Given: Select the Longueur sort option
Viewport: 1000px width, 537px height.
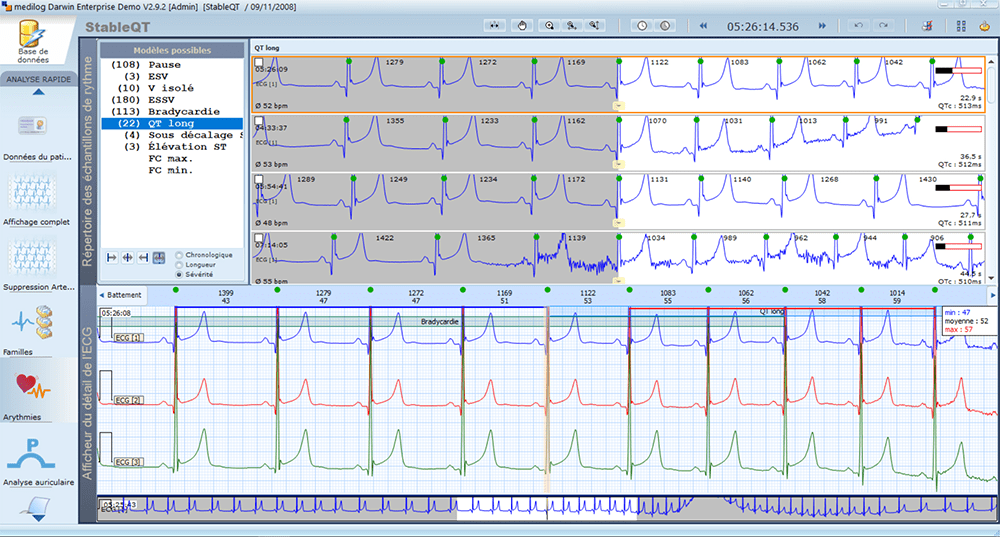Looking at the screenshot, I should pyautogui.click(x=179, y=264).
